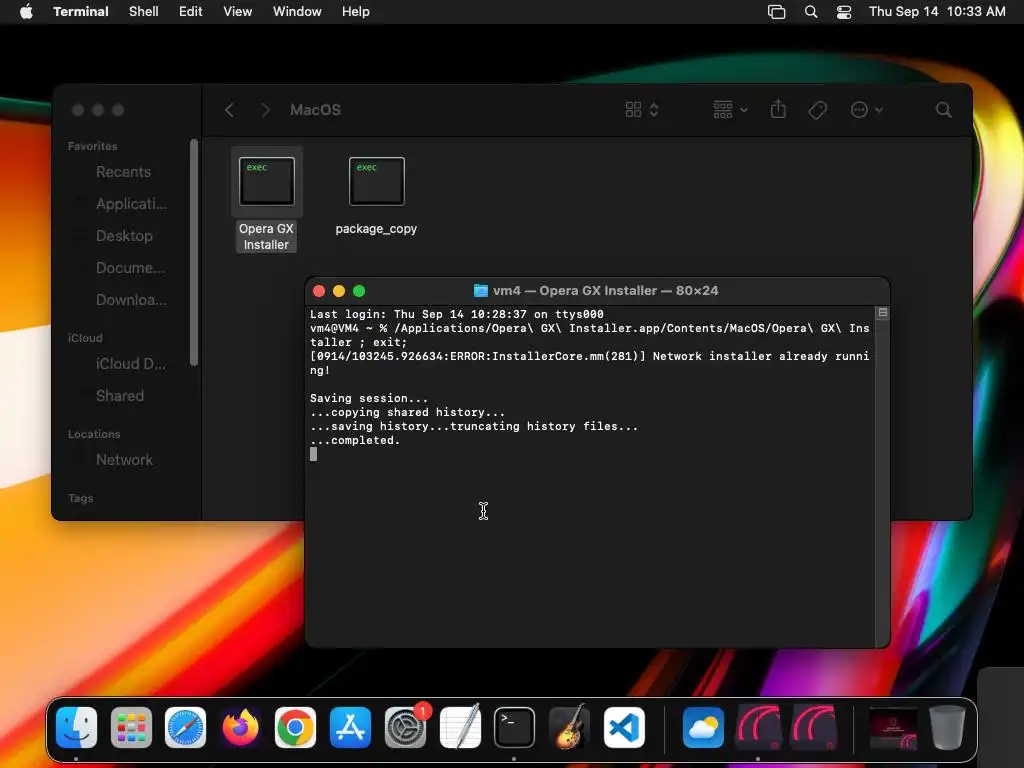Click the Terminal icon in the Dock
The image size is (1024, 768).
[515, 727]
